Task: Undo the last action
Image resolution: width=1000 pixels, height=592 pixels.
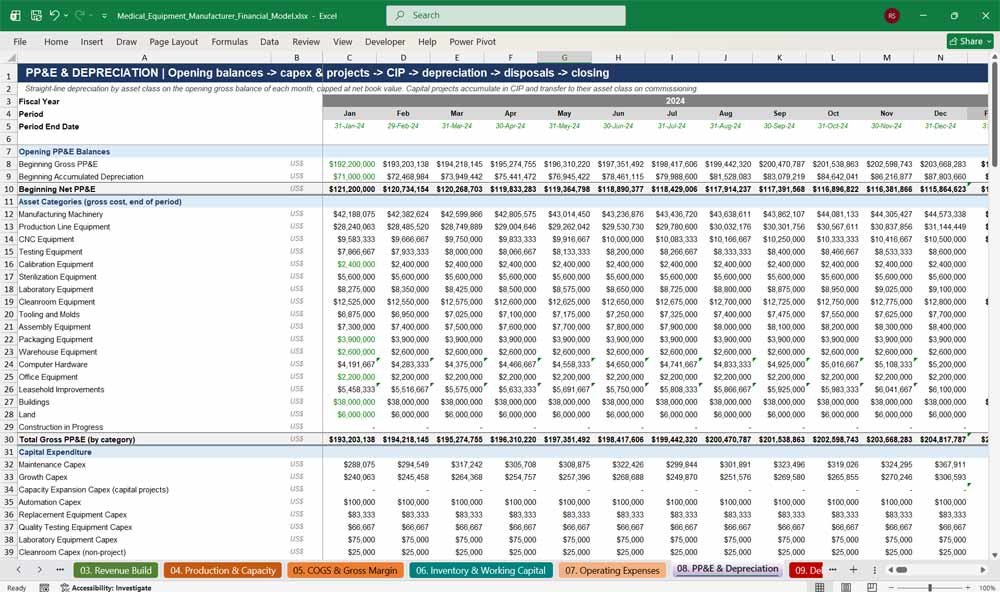Action: [x=54, y=15]
